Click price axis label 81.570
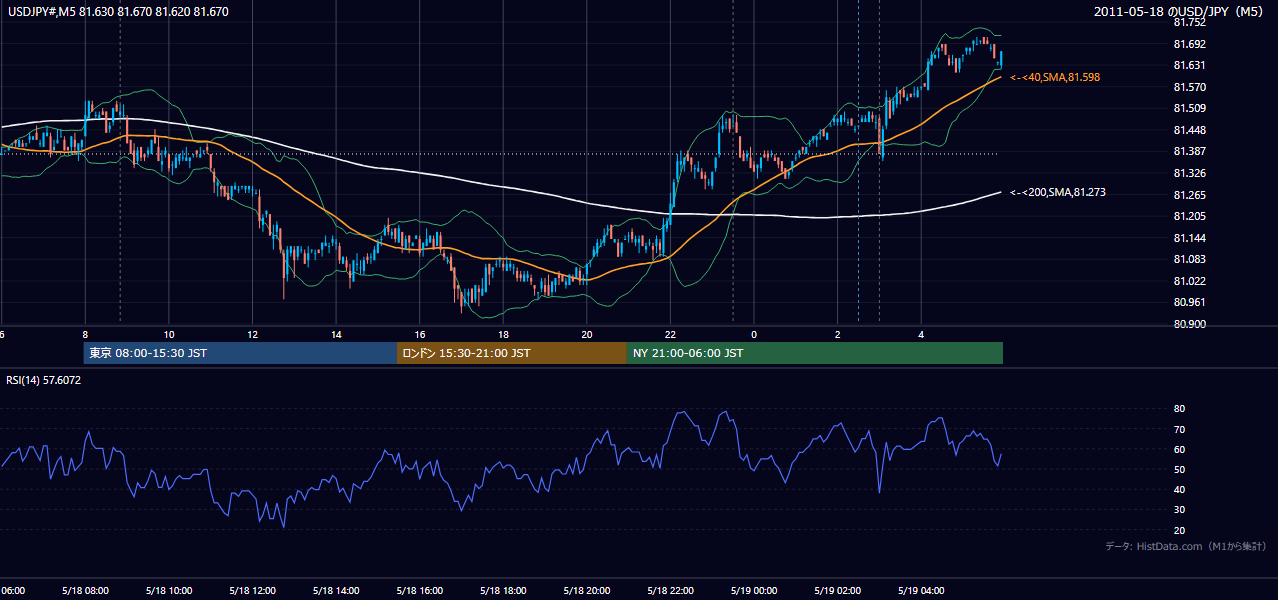 tap(1188, 87)
